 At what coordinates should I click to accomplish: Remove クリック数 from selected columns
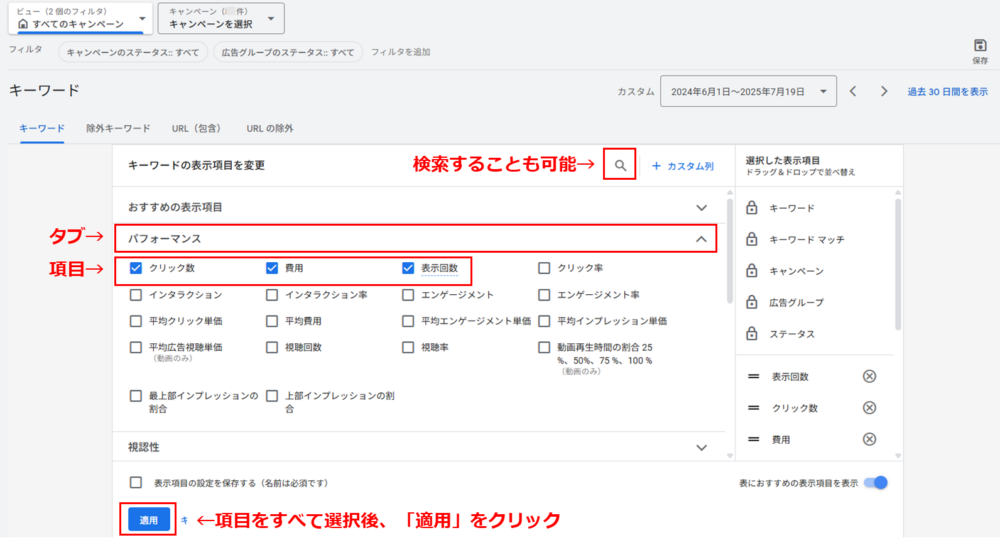[x=869, y=408]
